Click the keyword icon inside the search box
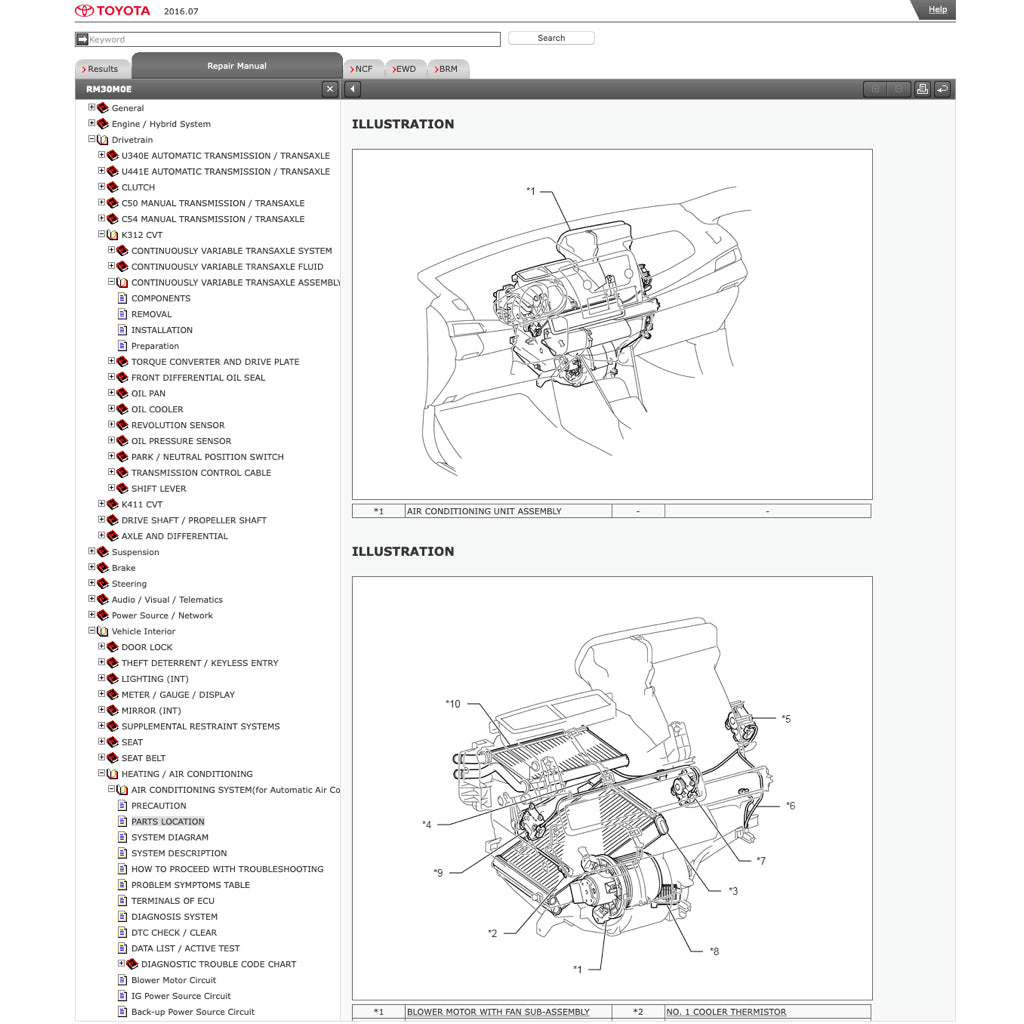The width and height of the screenshot is (1024, 1024). point(81,39)
